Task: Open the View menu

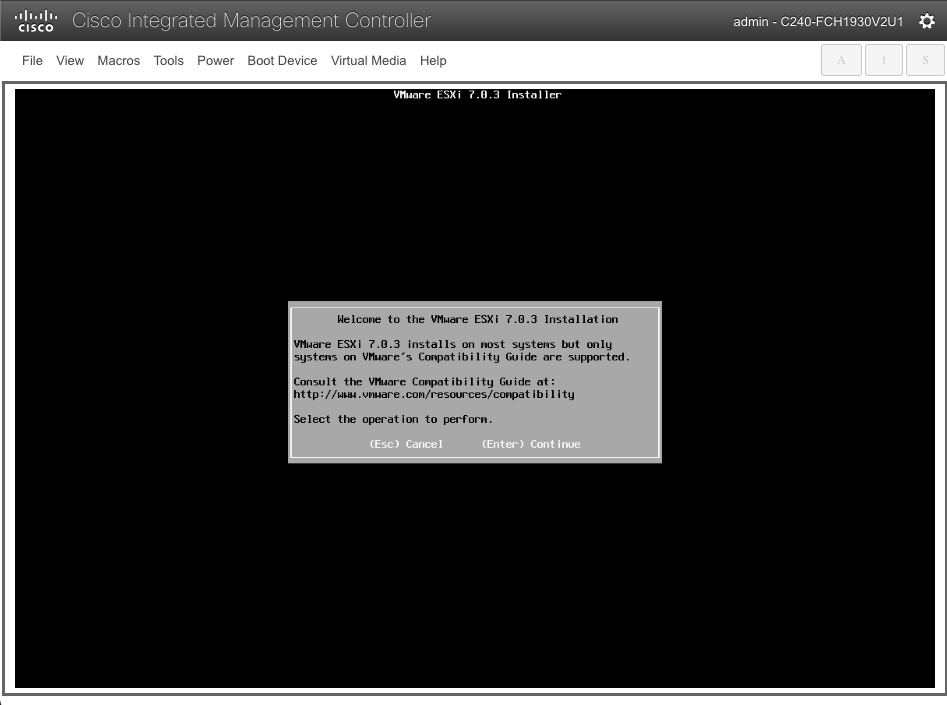Action: 70,60
